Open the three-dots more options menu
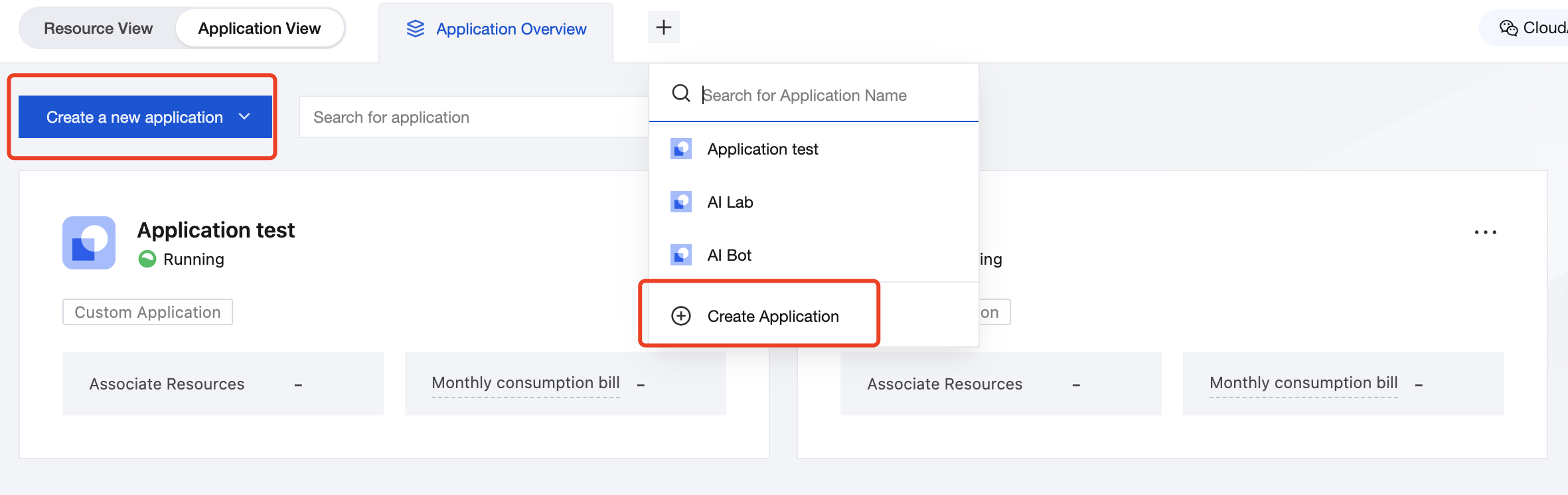 pyautogui.click(x=1485, y=232)
